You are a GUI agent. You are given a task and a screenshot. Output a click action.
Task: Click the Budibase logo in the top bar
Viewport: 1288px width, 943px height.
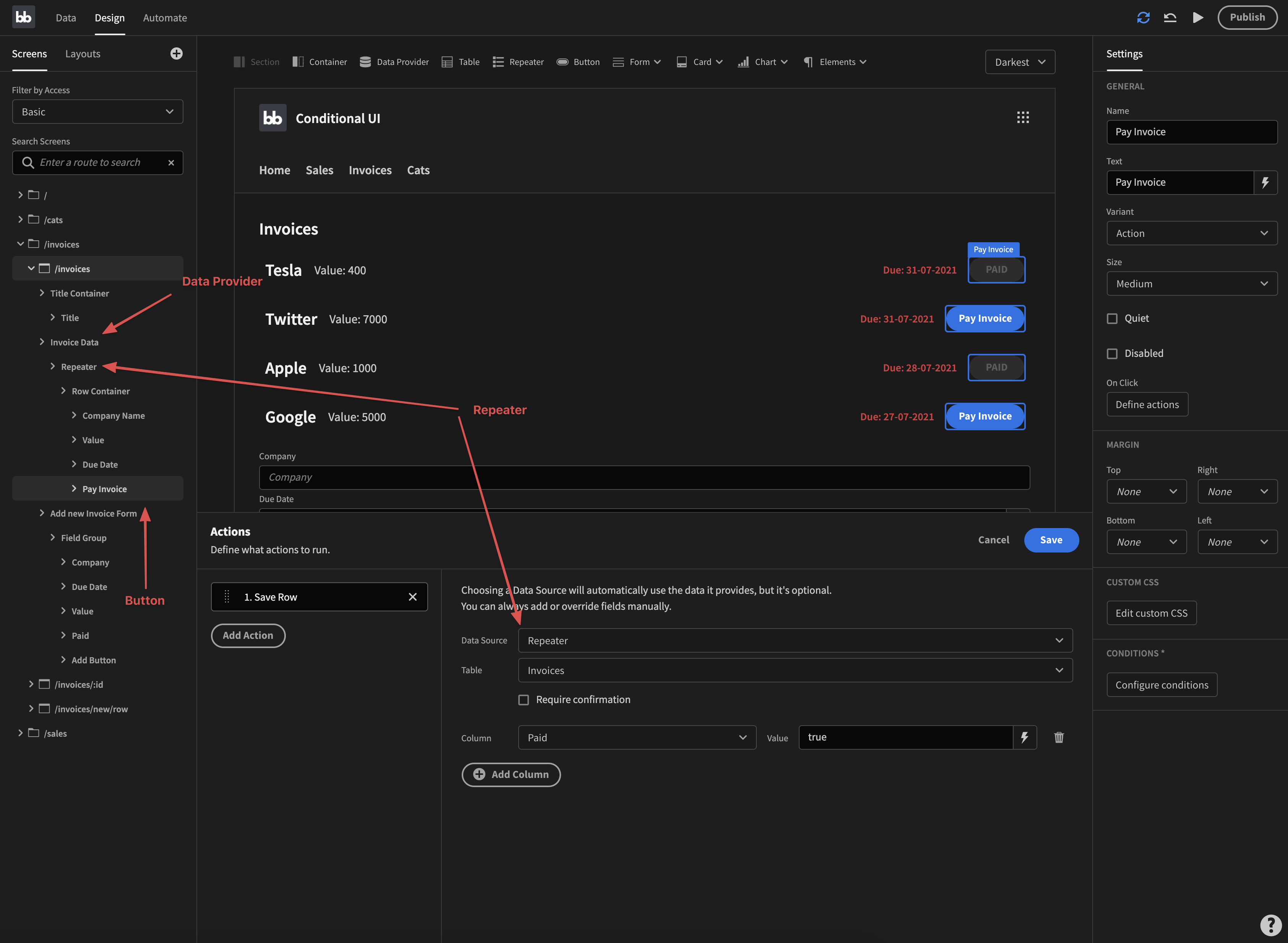point(23,17)
